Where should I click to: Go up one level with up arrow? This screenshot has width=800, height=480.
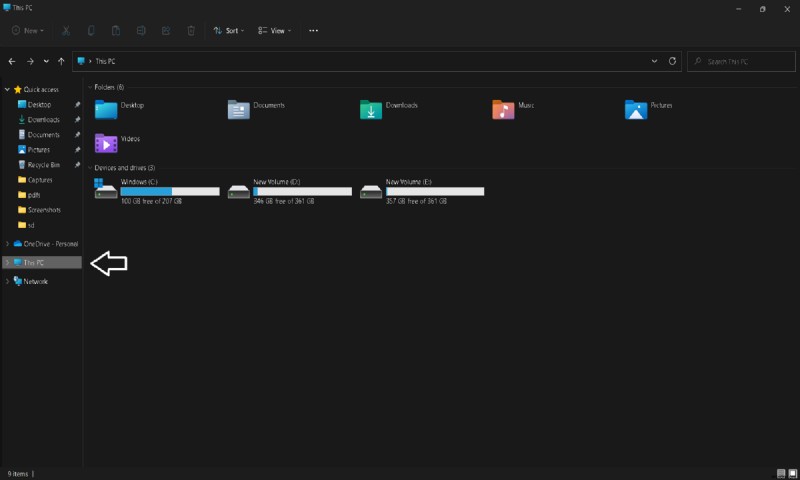click(61, 61)
